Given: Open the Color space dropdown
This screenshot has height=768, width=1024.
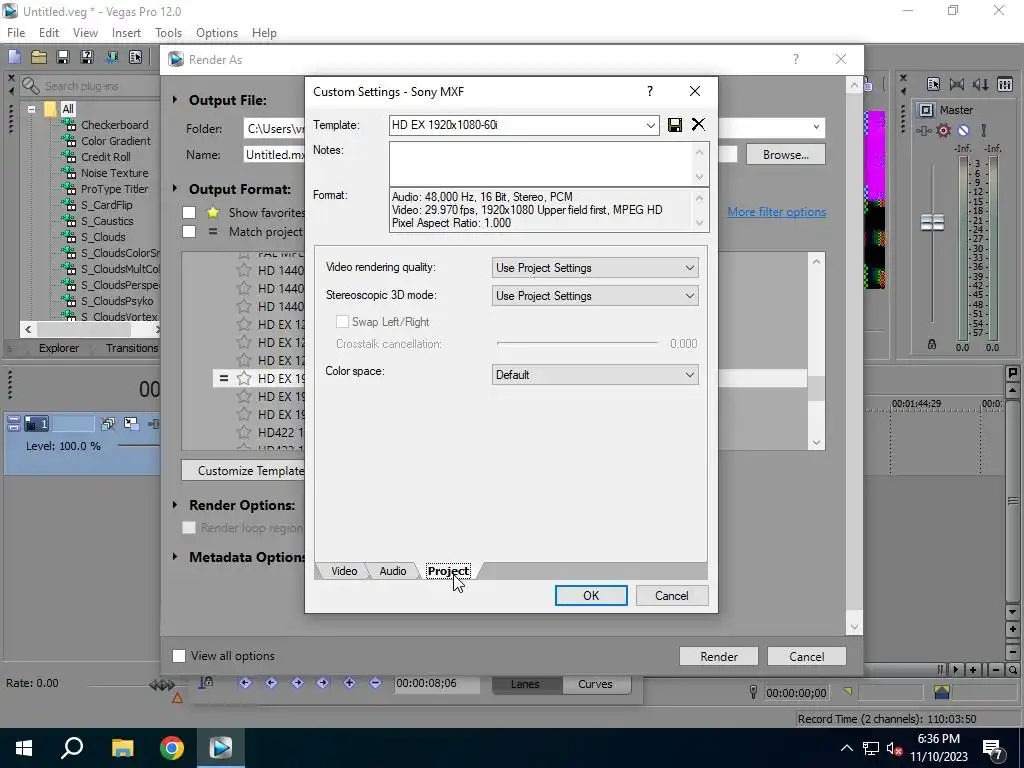Looking at the screenshot, I should 595,375.
